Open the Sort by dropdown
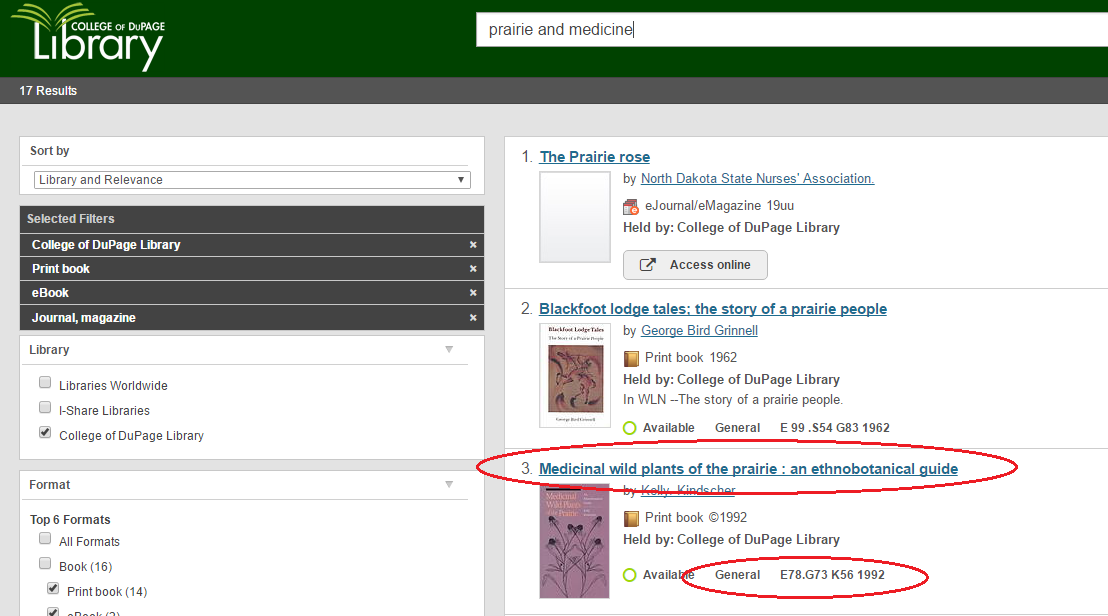This screenshot has height=616, width=1108. 252,180
